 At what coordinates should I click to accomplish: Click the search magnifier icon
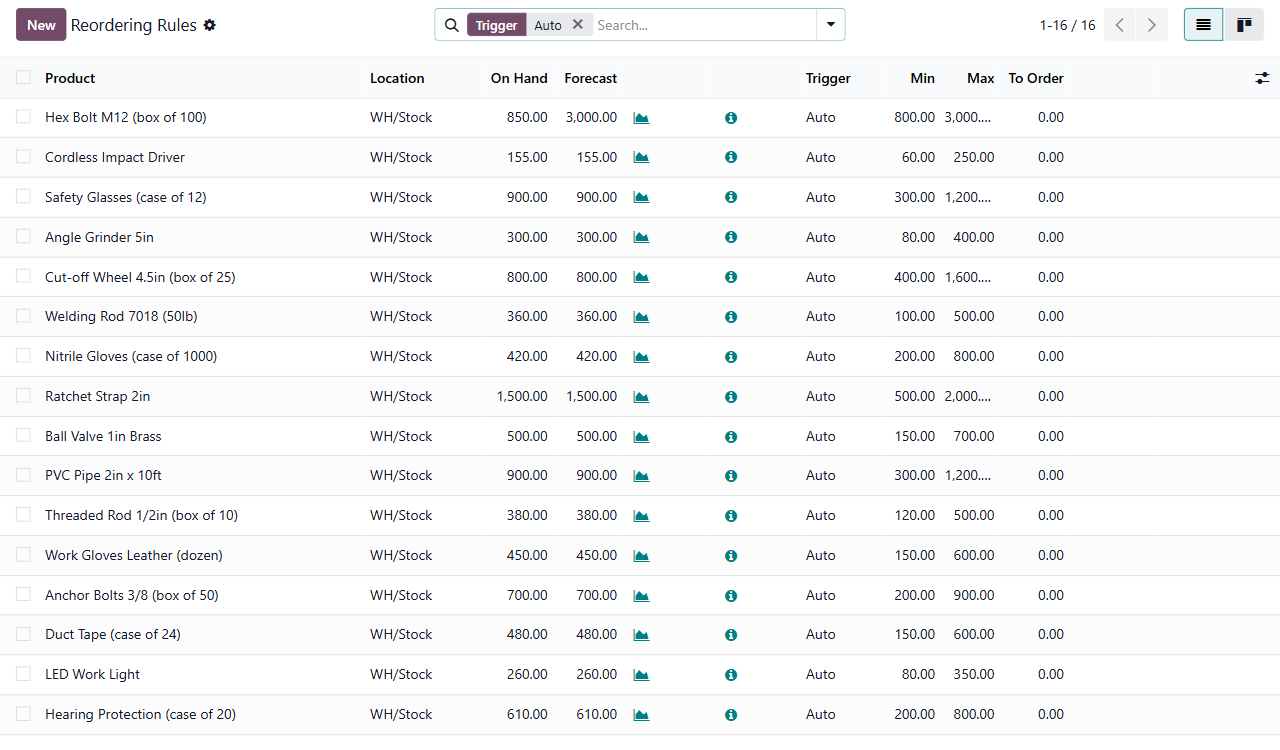[x=451, y=25]
